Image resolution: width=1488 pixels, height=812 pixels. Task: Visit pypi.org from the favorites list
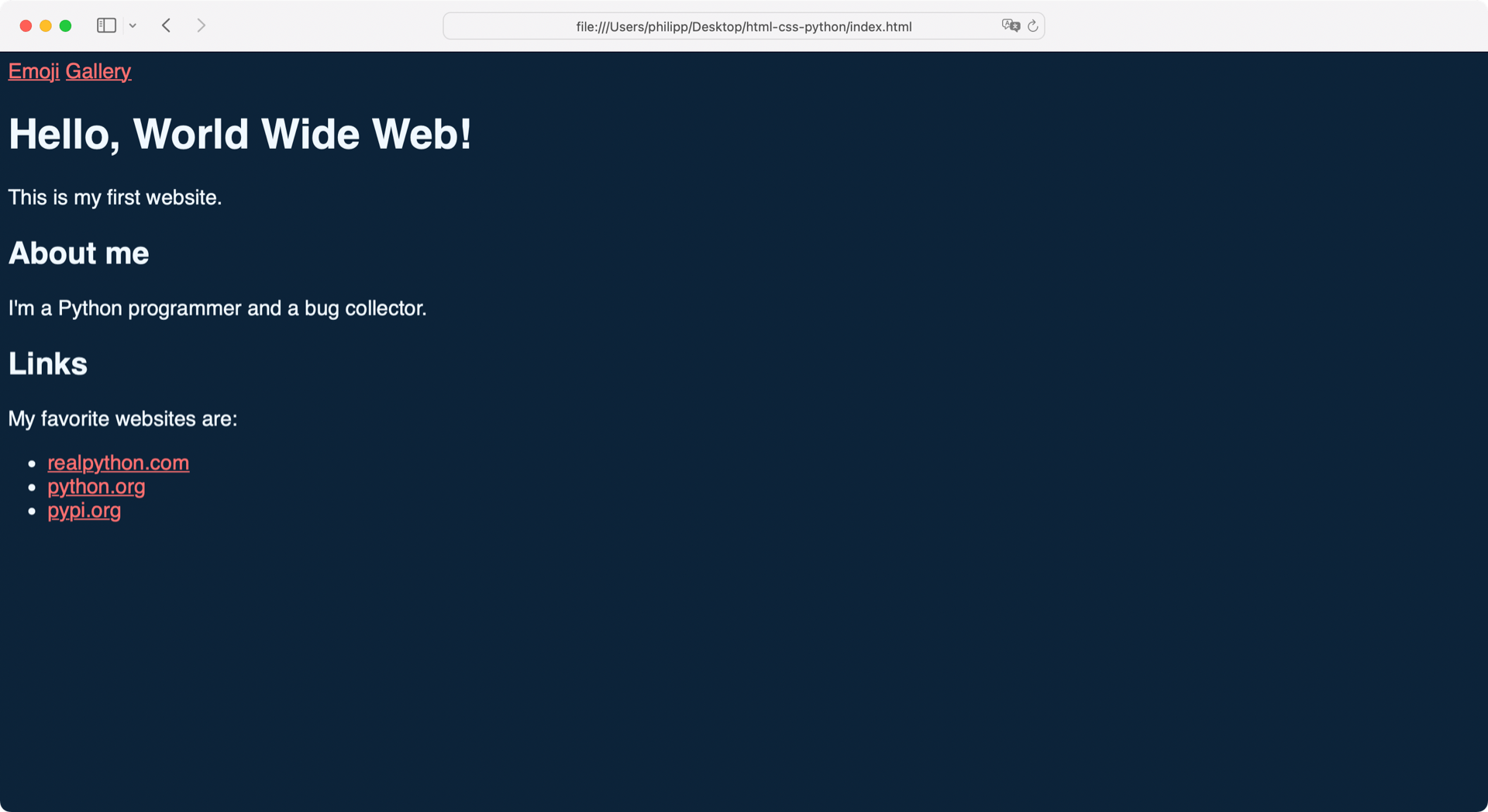[x=84, y=511]
